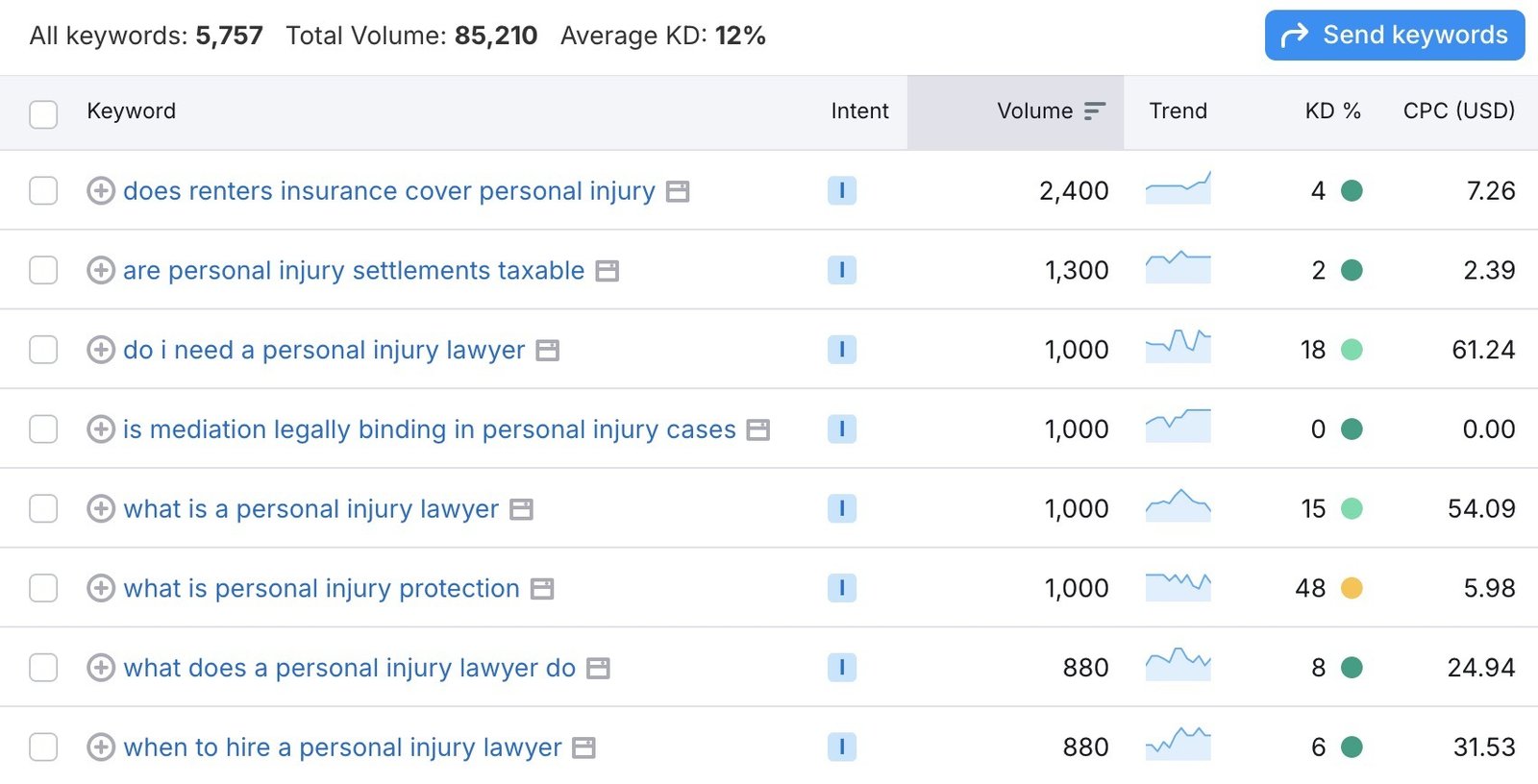1538x784 pixels.
Task: Check 'are personal injury settlements taxable' row
Action: point(43,270)
